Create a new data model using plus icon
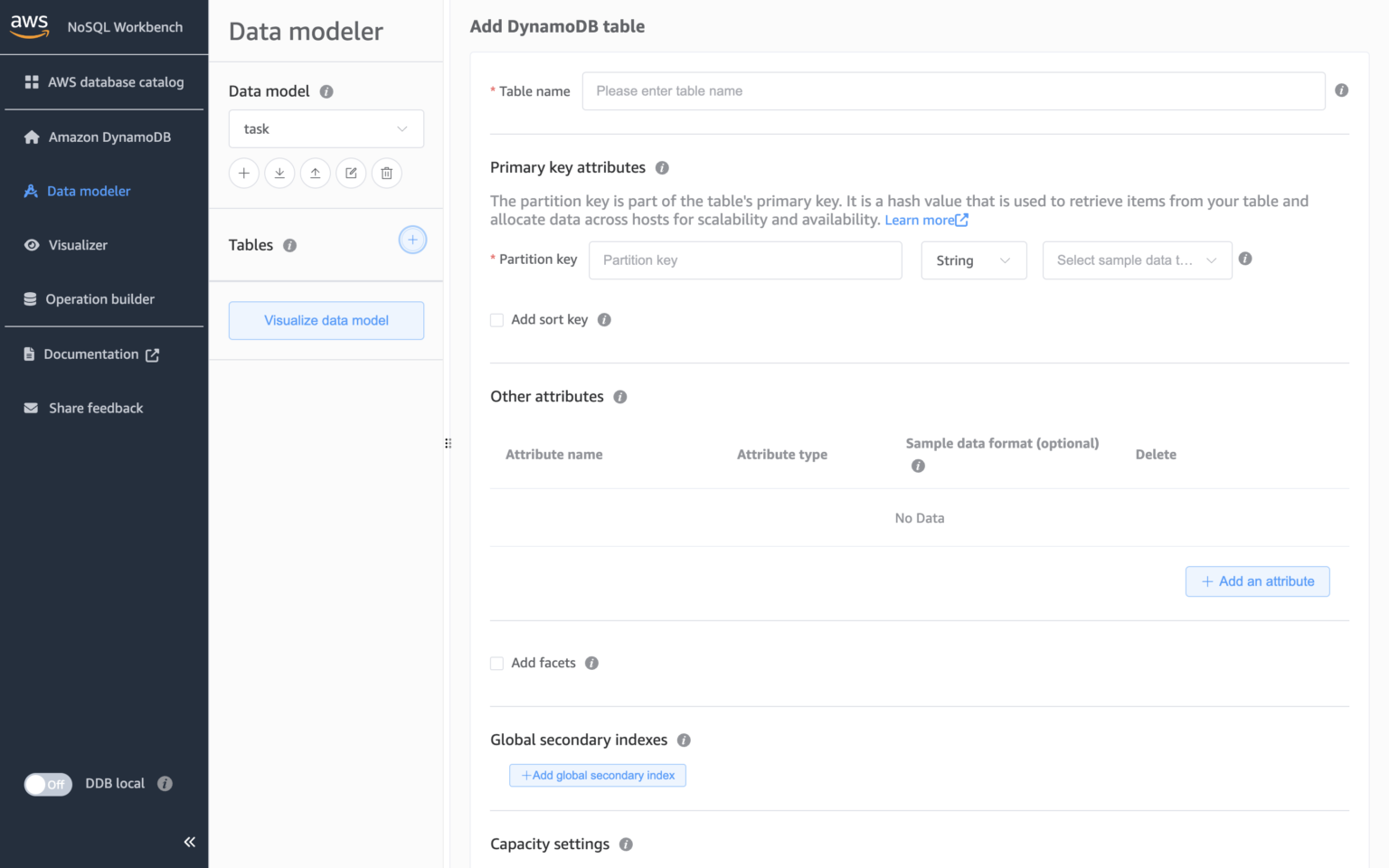The width and height of the screenshot is (1389, 868). coord(243,173)
